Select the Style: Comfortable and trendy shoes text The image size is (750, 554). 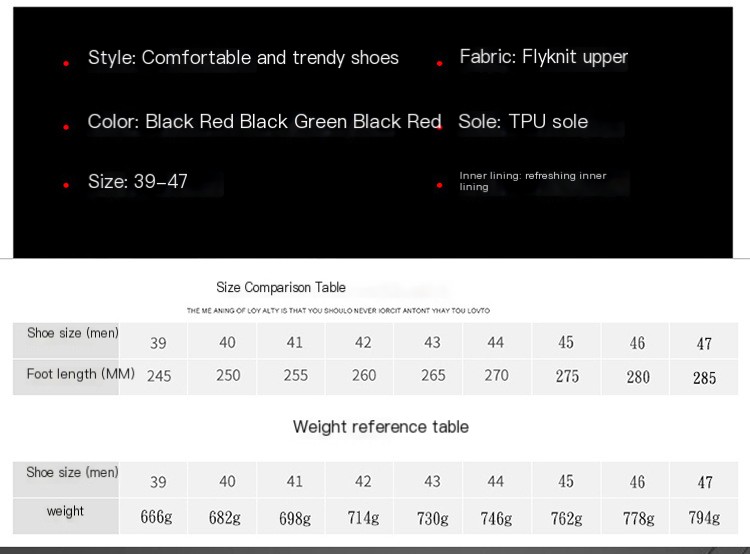(x=243, y=57)
